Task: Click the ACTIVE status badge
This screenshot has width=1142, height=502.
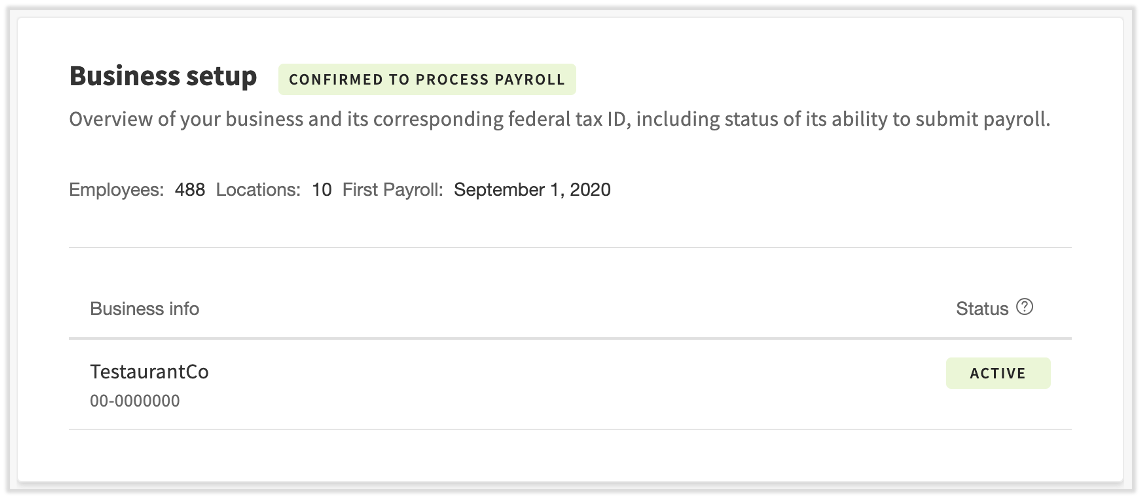Action: (x=998, y=373)
